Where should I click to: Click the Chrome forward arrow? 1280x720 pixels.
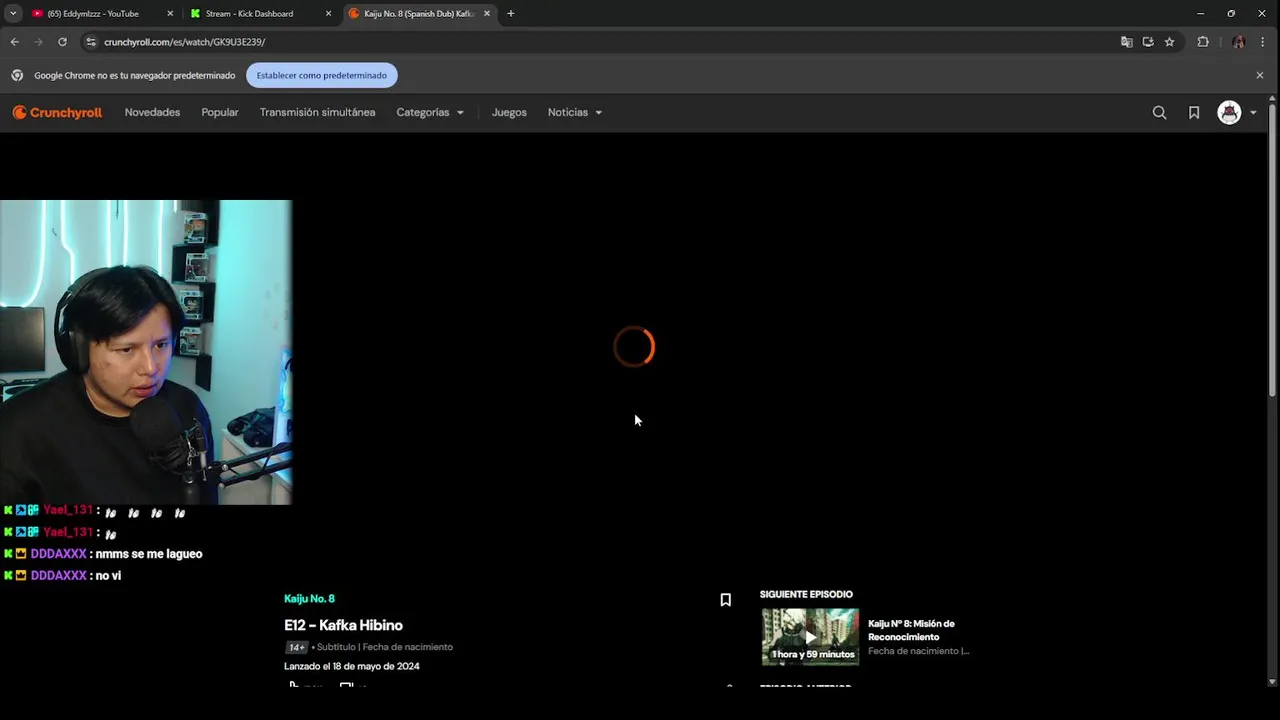click(38, 42)
